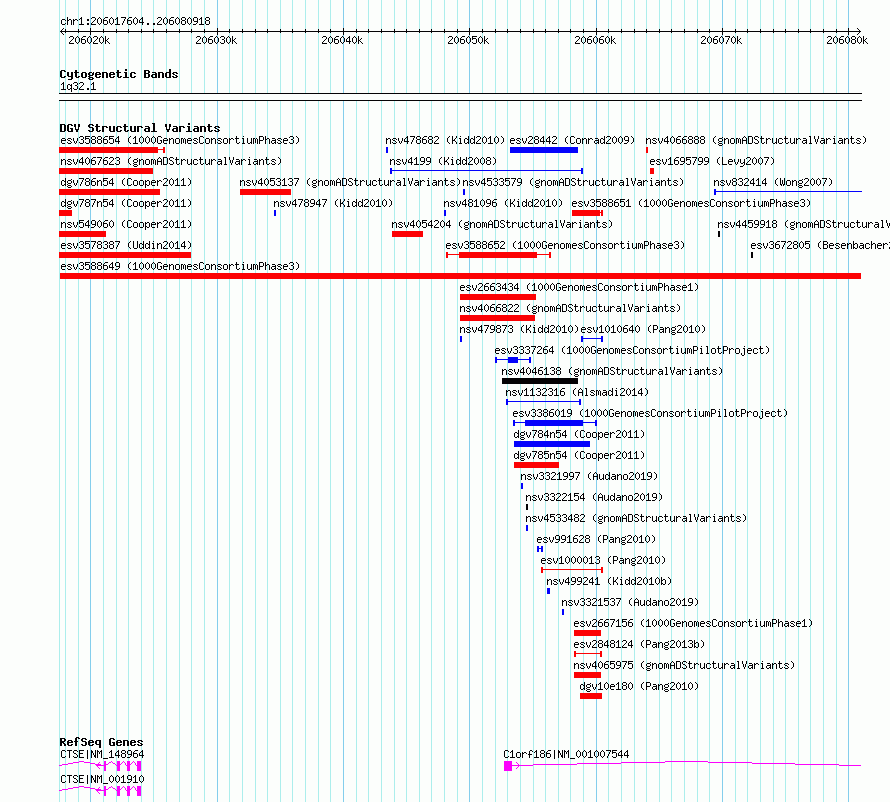This screenshot has width=890, height=802.
Task: Click esv3337264 PilotProject variant label
Action: [632, 350]
